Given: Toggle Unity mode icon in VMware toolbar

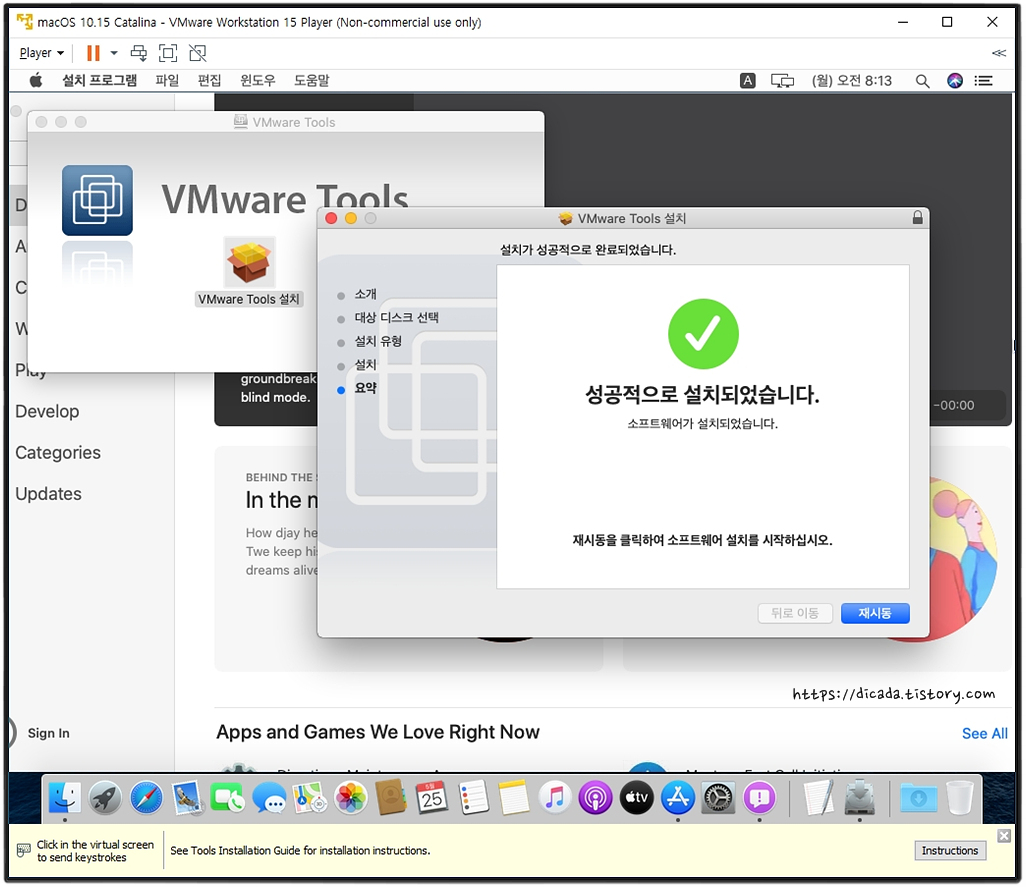Looking at the screenshot, I should tap(198, 53).
